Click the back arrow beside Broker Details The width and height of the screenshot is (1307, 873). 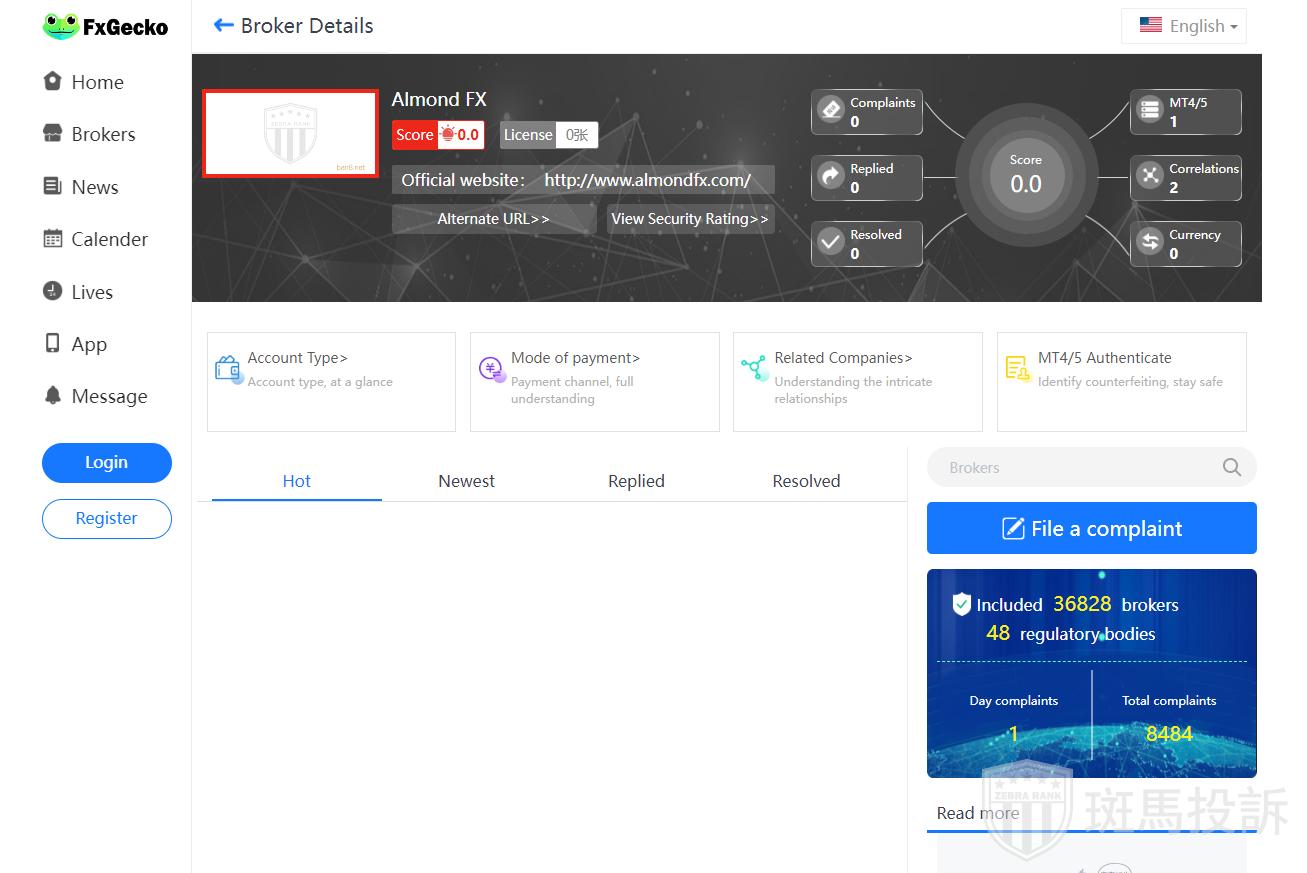pyautogui.click(x=224, y=26)
